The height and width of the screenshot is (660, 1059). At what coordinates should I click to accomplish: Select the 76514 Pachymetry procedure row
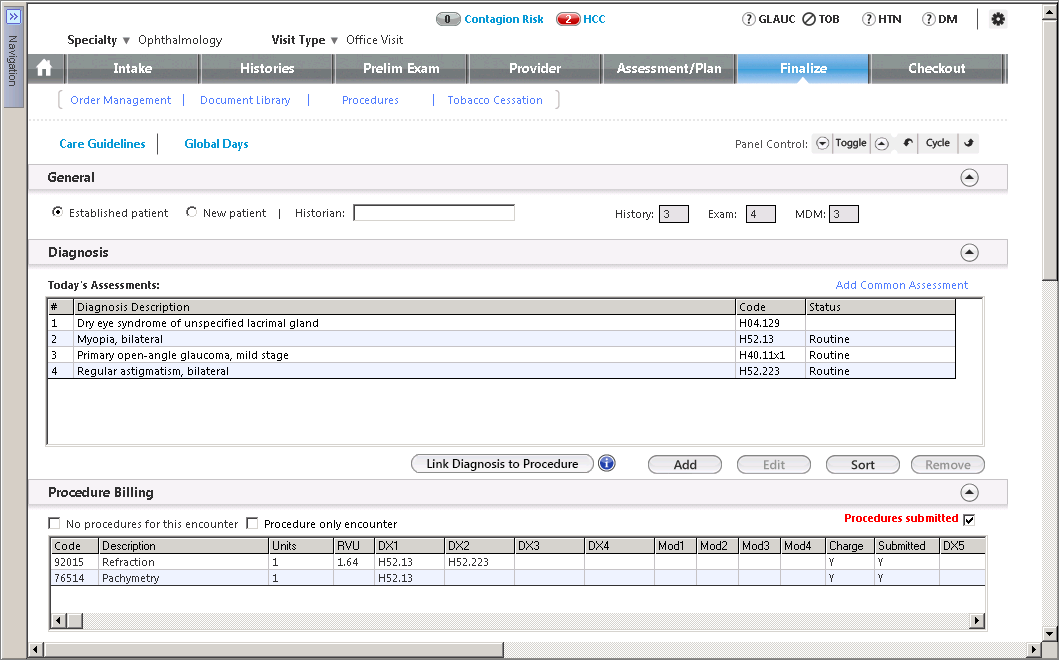tap(518, 578)
